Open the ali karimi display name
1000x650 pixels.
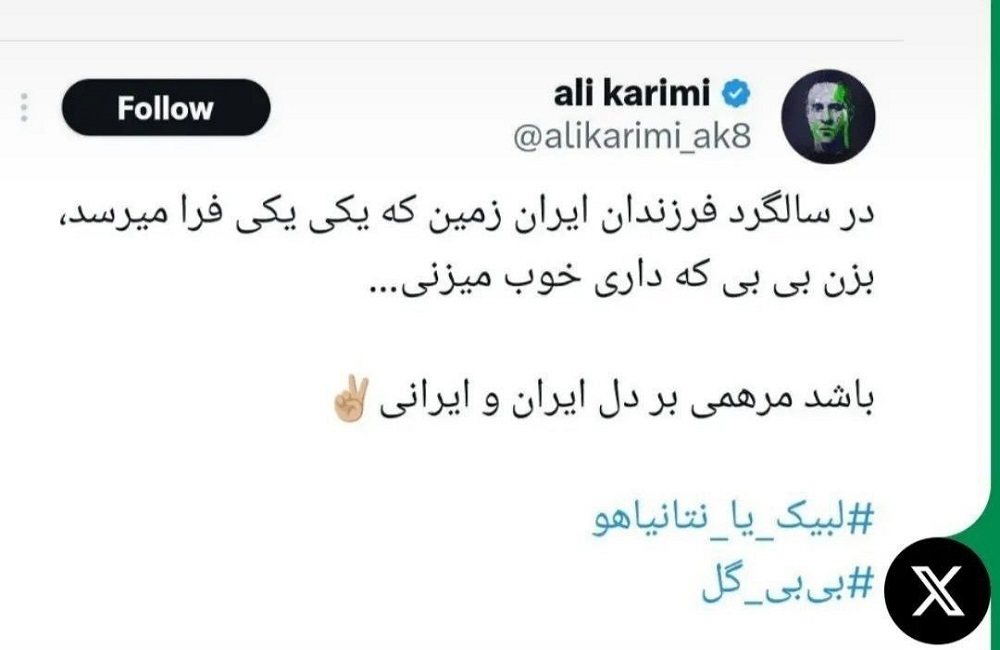point(631,93)
